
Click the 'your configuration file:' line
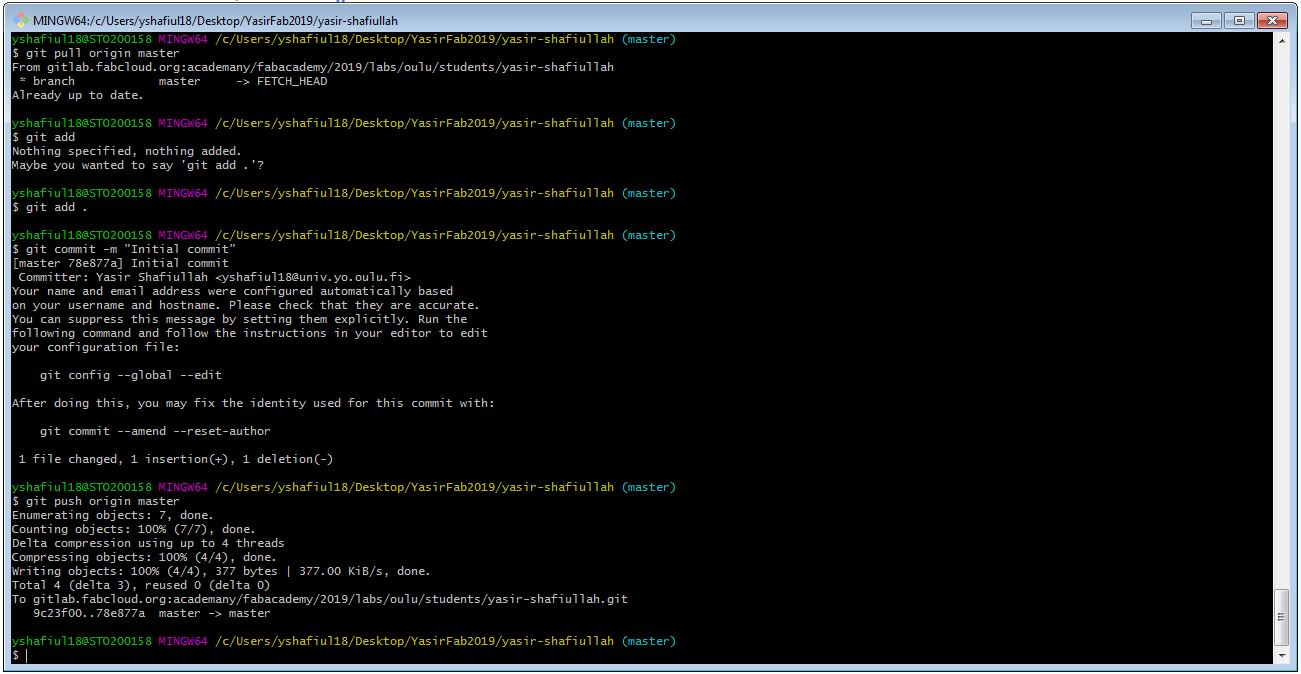[x=96, y=348]
